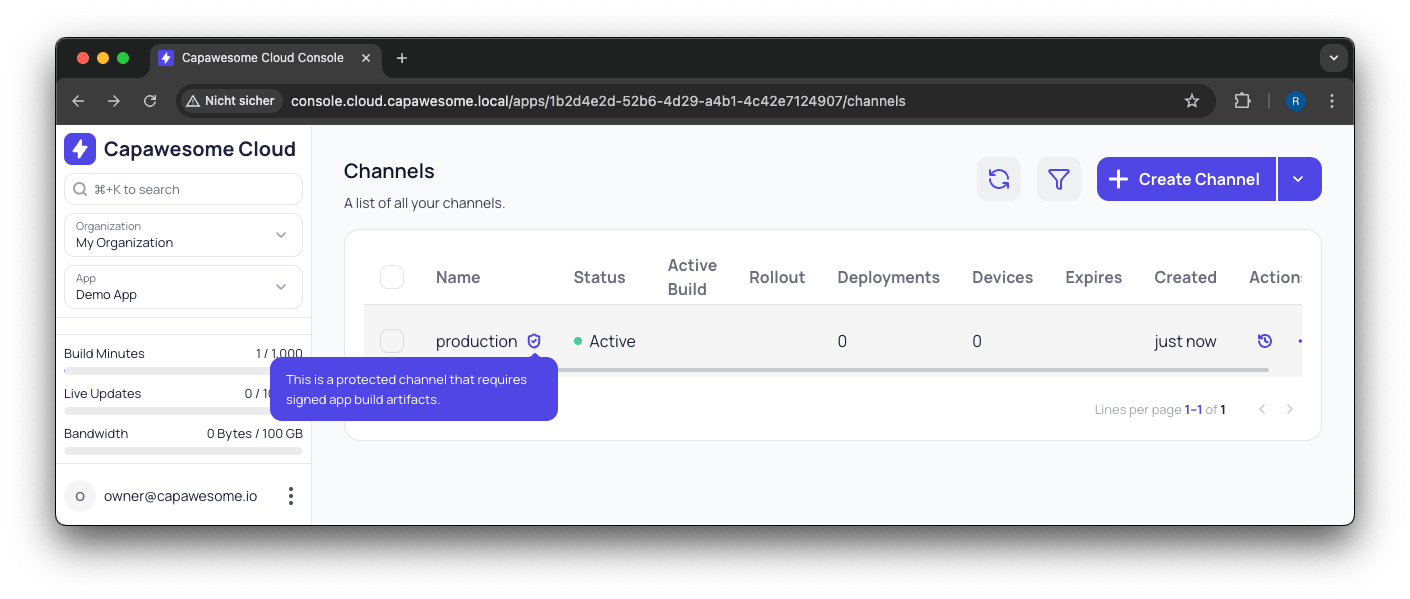Open a new browser tab

pos(402,58)
